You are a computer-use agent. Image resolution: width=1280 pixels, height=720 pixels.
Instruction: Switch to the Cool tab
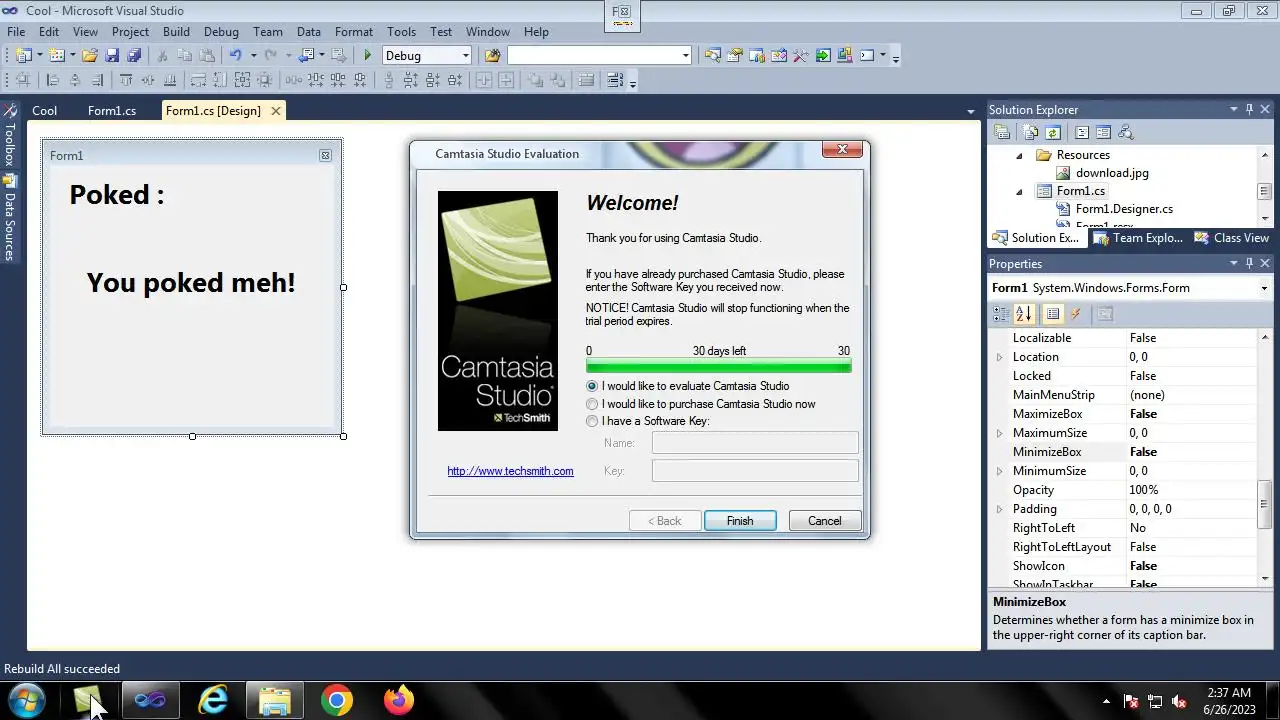pyautogui.click(x=44, y=111)
